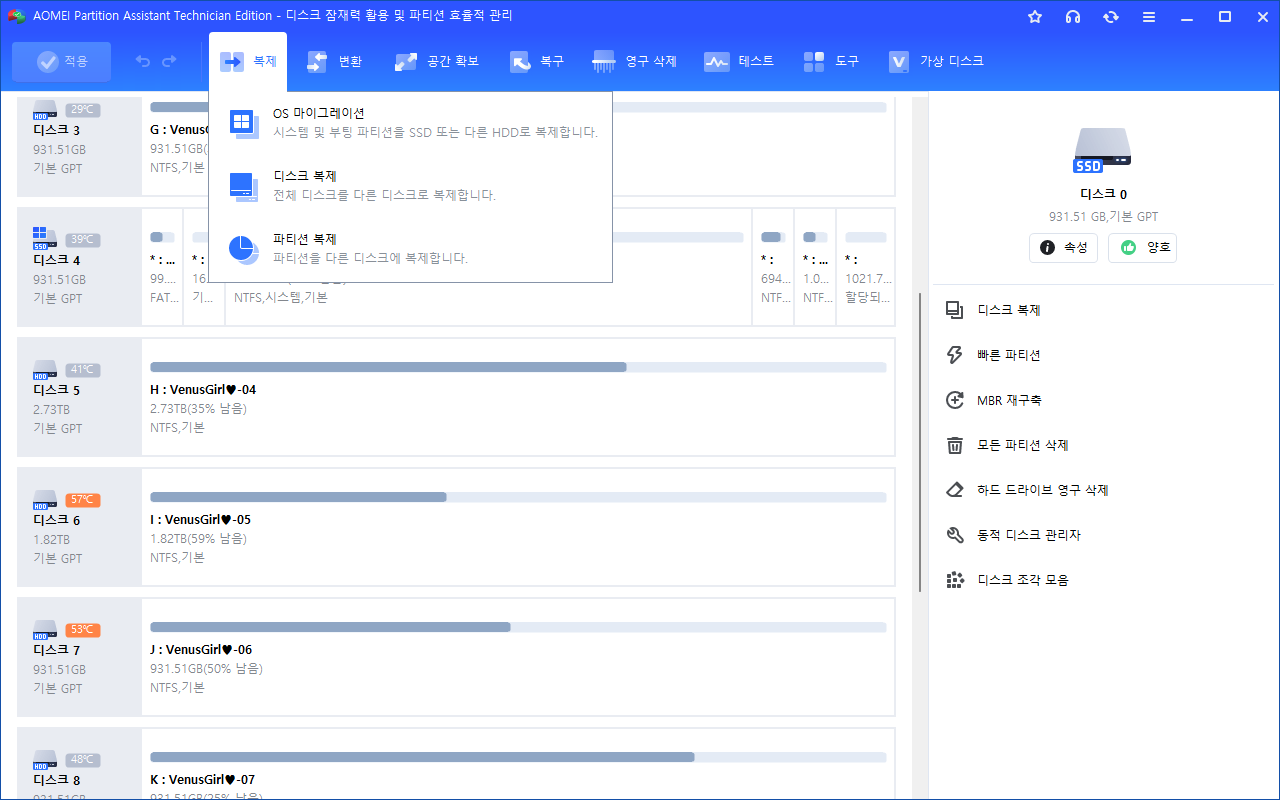Open the 도구 tools menu
This screenshot has width=1280, height=800.
(831, 62)
